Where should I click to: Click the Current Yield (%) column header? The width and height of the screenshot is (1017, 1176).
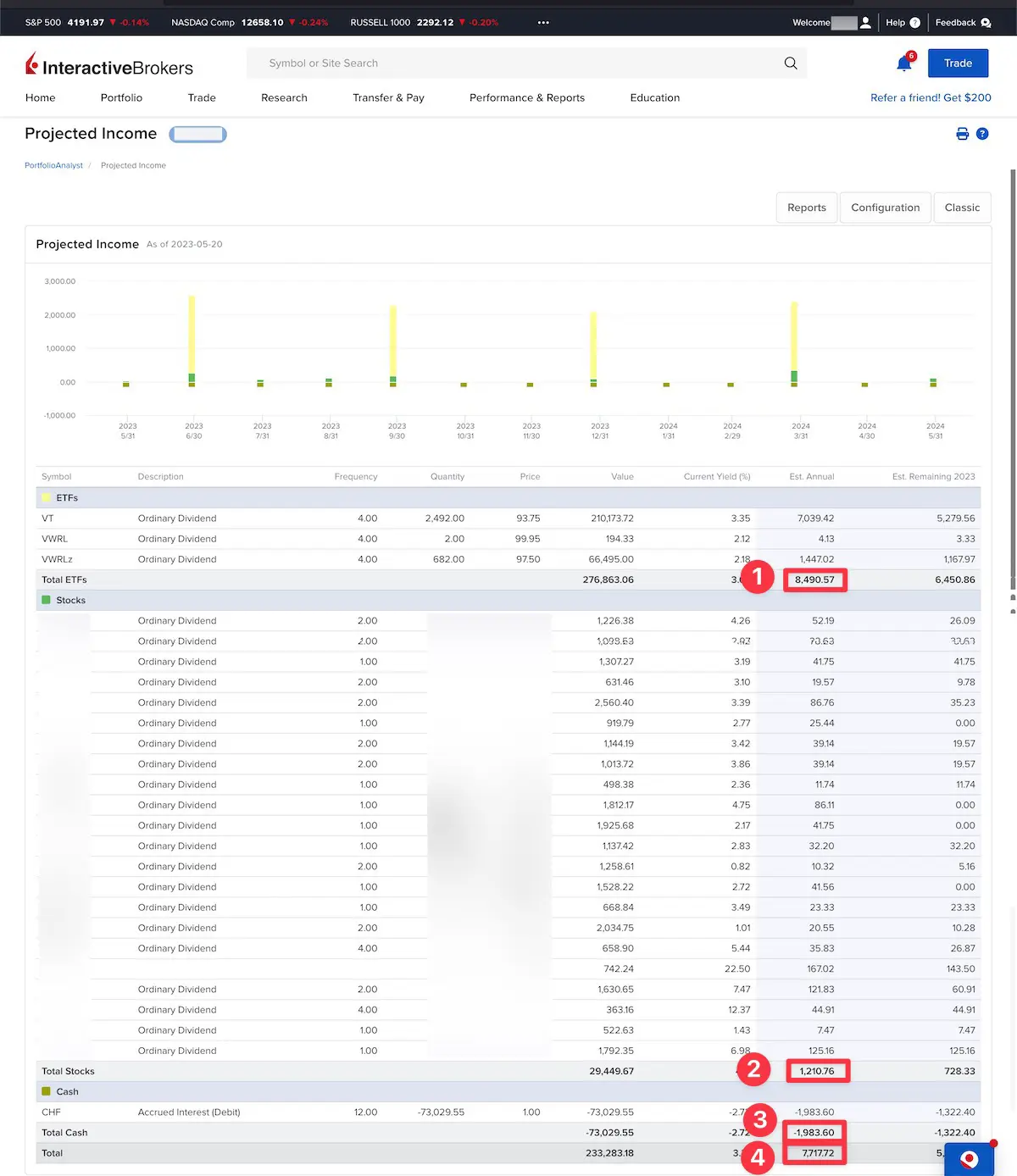[x=717, y=477]
